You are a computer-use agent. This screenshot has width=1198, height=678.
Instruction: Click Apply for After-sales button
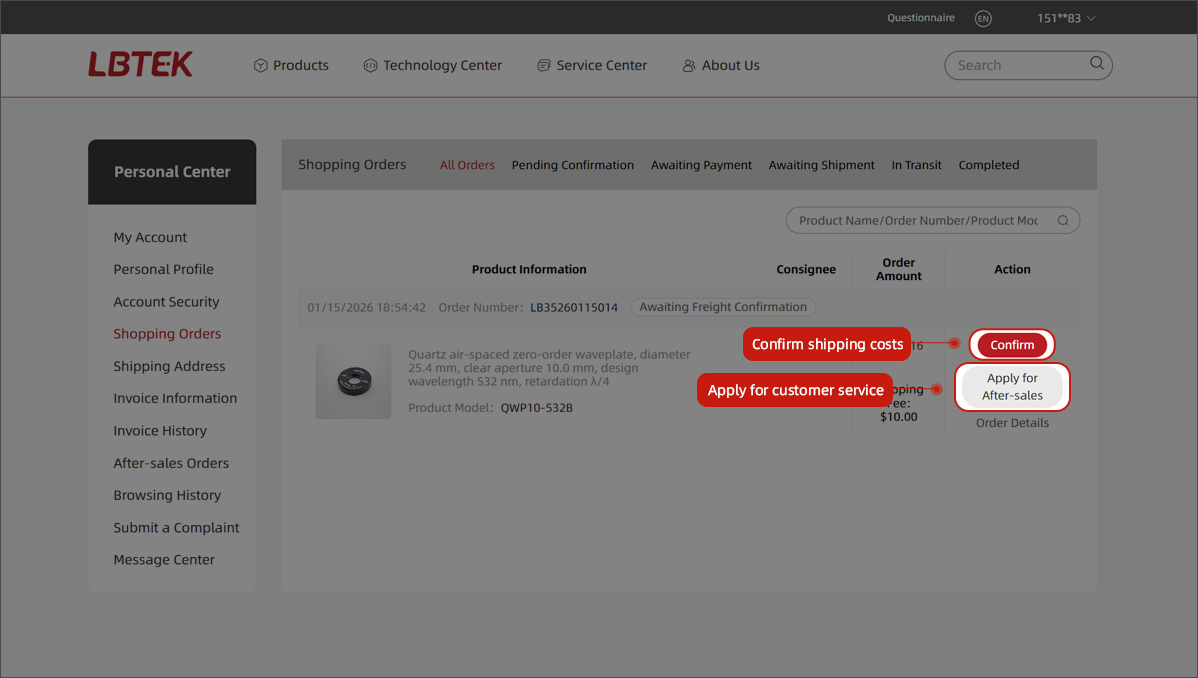click(1012, 387)
